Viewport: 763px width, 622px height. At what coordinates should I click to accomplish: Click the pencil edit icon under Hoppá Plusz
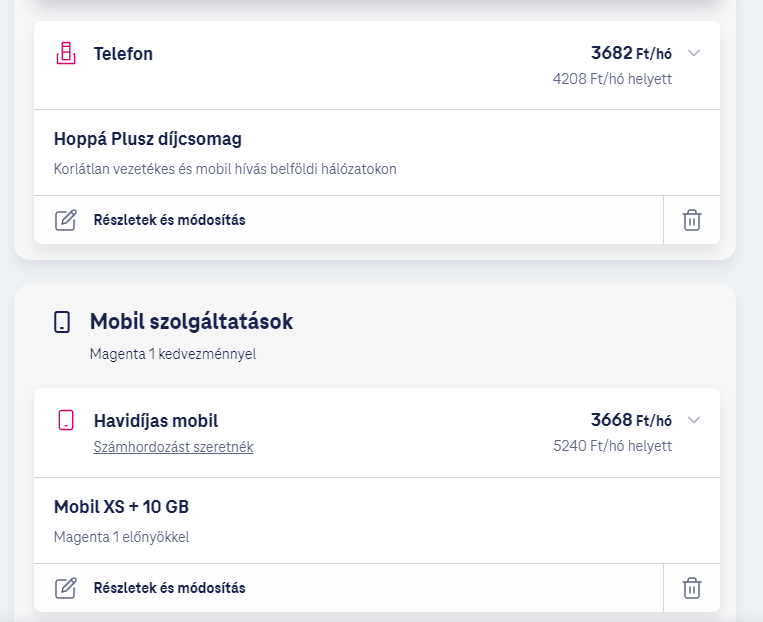pyautogui.click(x=66, y=220)
